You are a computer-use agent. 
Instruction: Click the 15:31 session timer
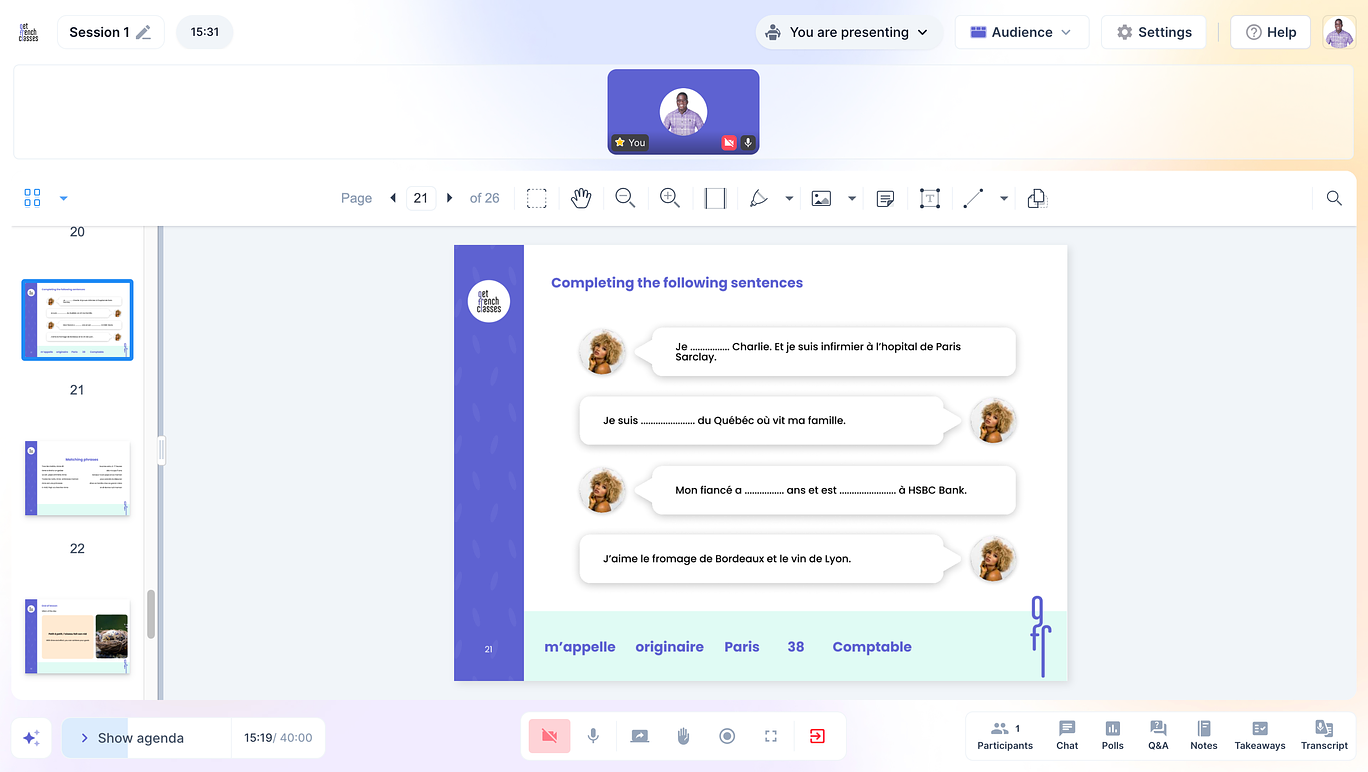(x=205, y=32)
